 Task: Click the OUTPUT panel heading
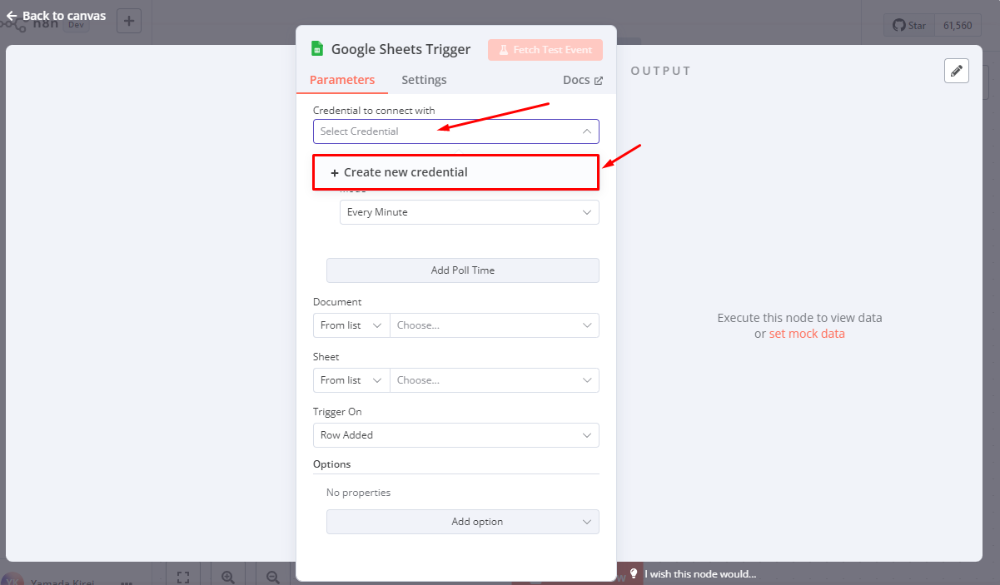[x=661, y=71]
